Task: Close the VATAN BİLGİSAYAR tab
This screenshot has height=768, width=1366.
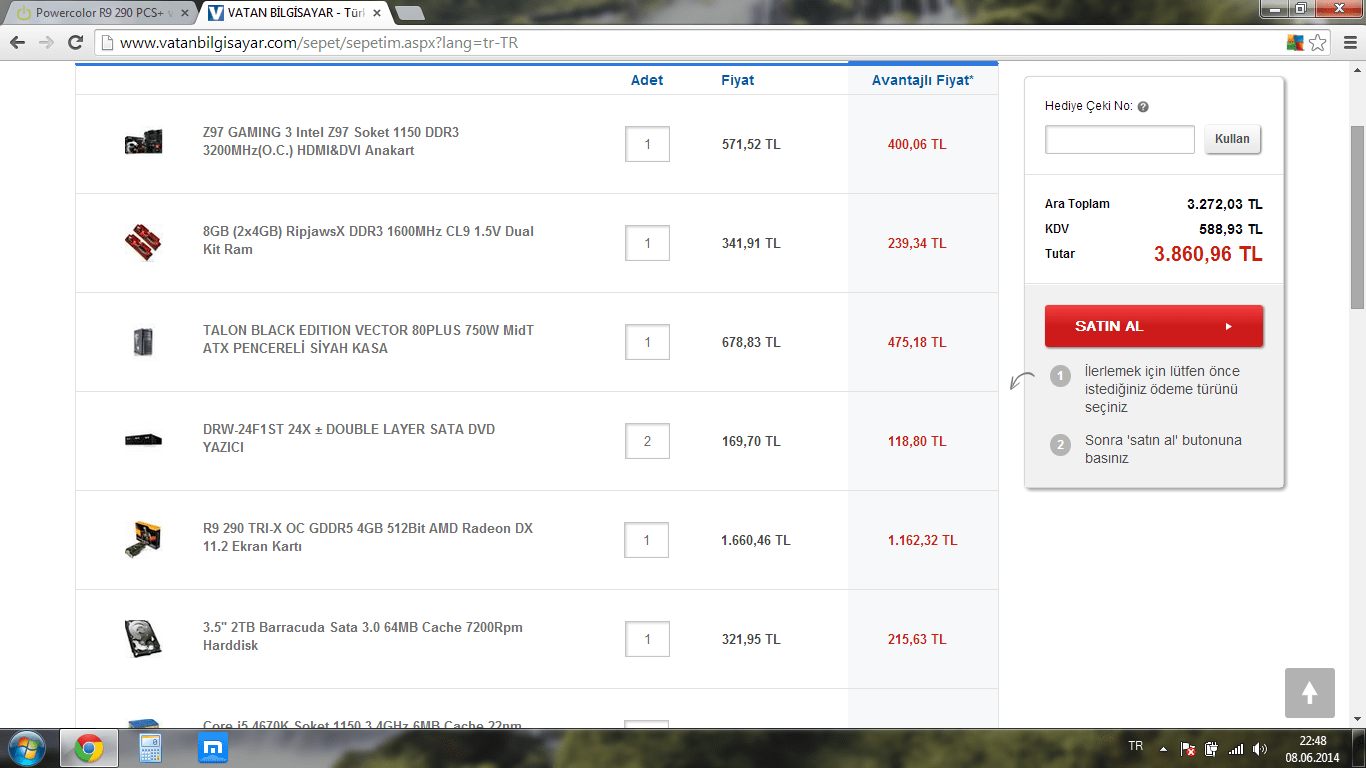Action: [376, 14]
